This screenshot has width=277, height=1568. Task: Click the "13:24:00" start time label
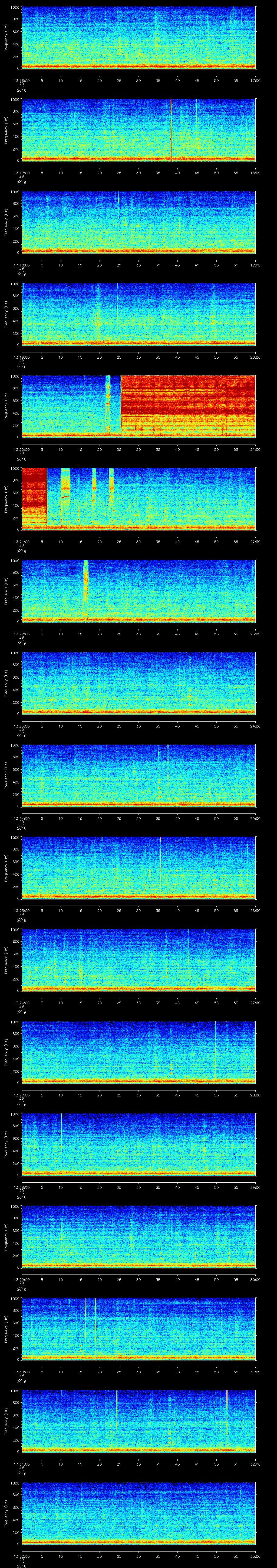(x=21, y=818)
